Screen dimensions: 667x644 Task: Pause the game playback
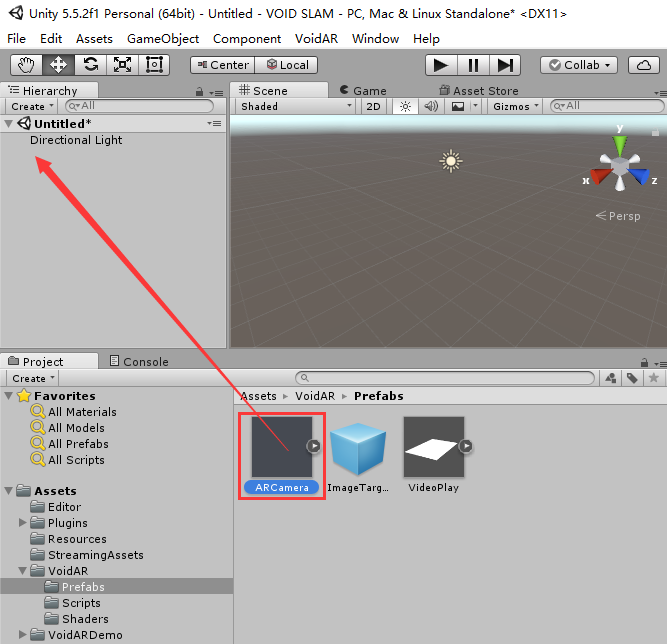tap(473, 66)
